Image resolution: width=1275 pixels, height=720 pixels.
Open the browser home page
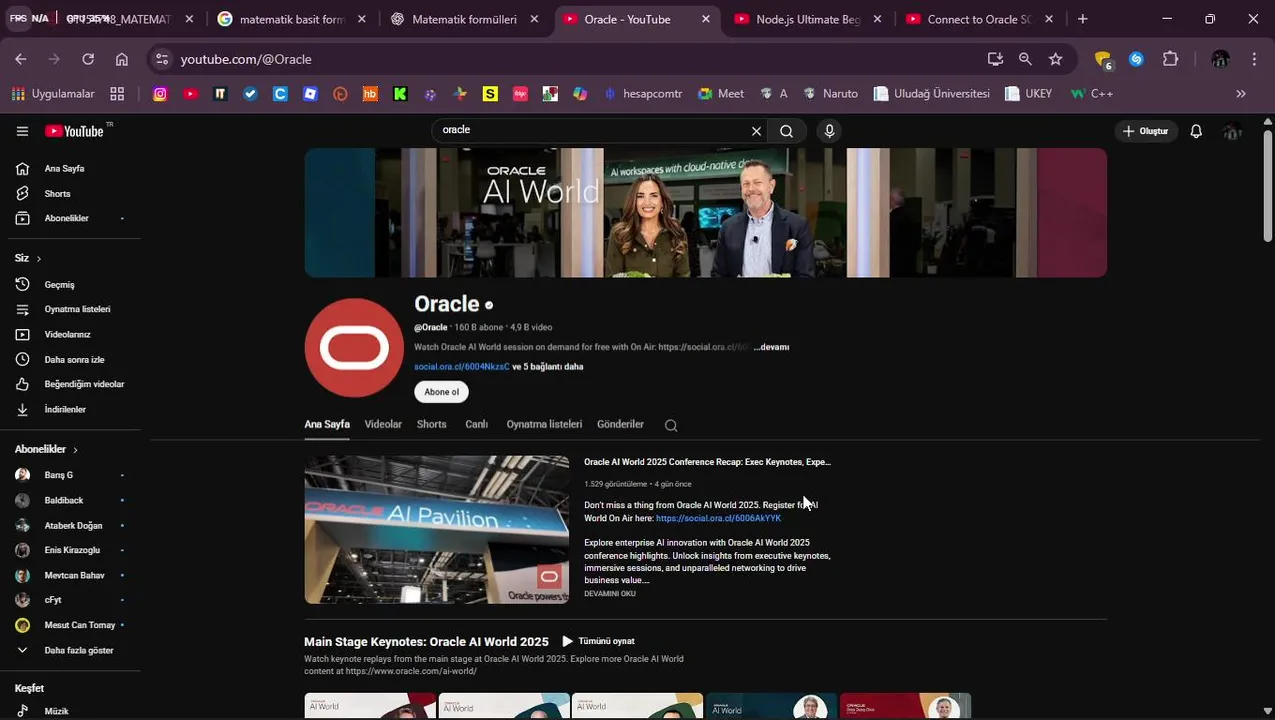pyautogui.click(x=122, y=59)
